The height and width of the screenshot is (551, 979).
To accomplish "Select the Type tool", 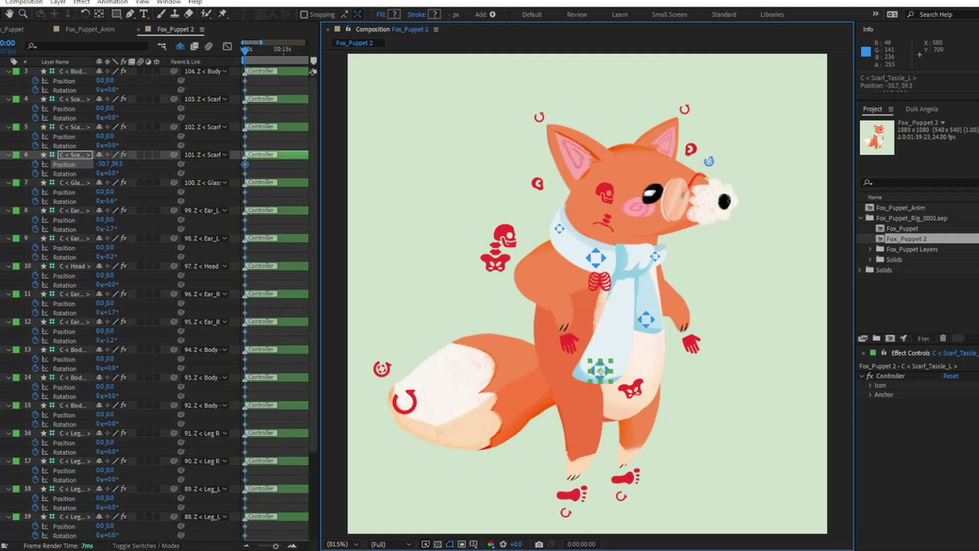I will tap(144, 14).
